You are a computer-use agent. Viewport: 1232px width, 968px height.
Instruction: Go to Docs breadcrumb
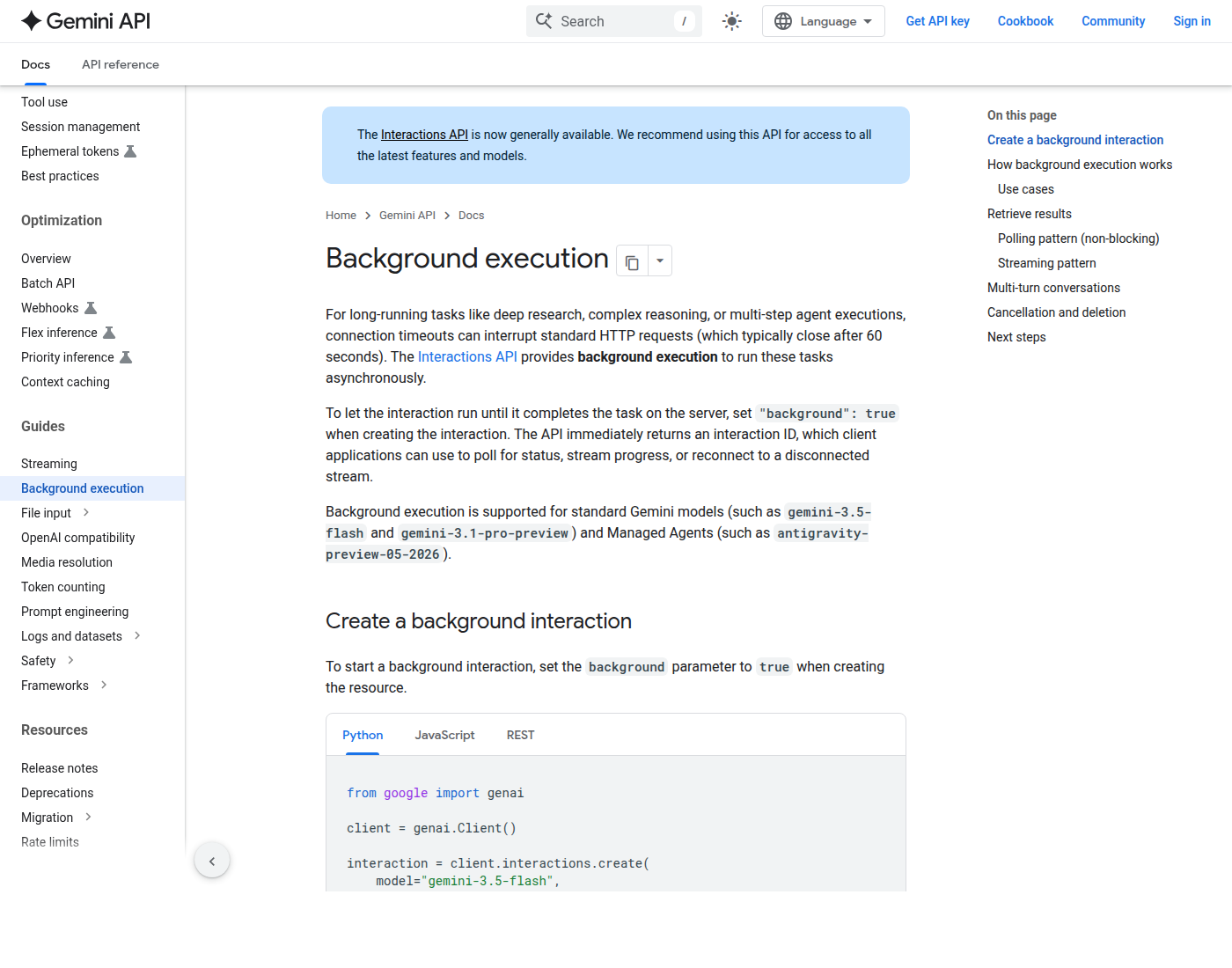[x=471, y=216]
